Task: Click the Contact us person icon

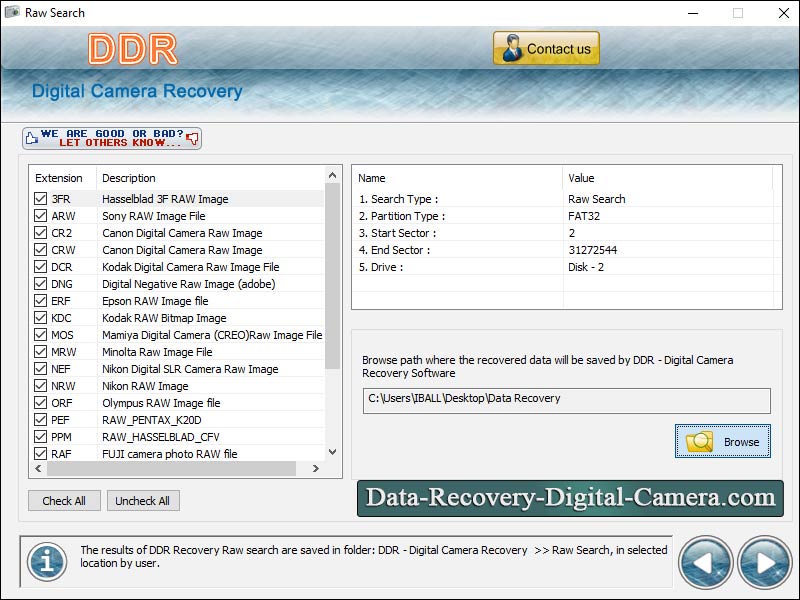Action: point(512,48)
